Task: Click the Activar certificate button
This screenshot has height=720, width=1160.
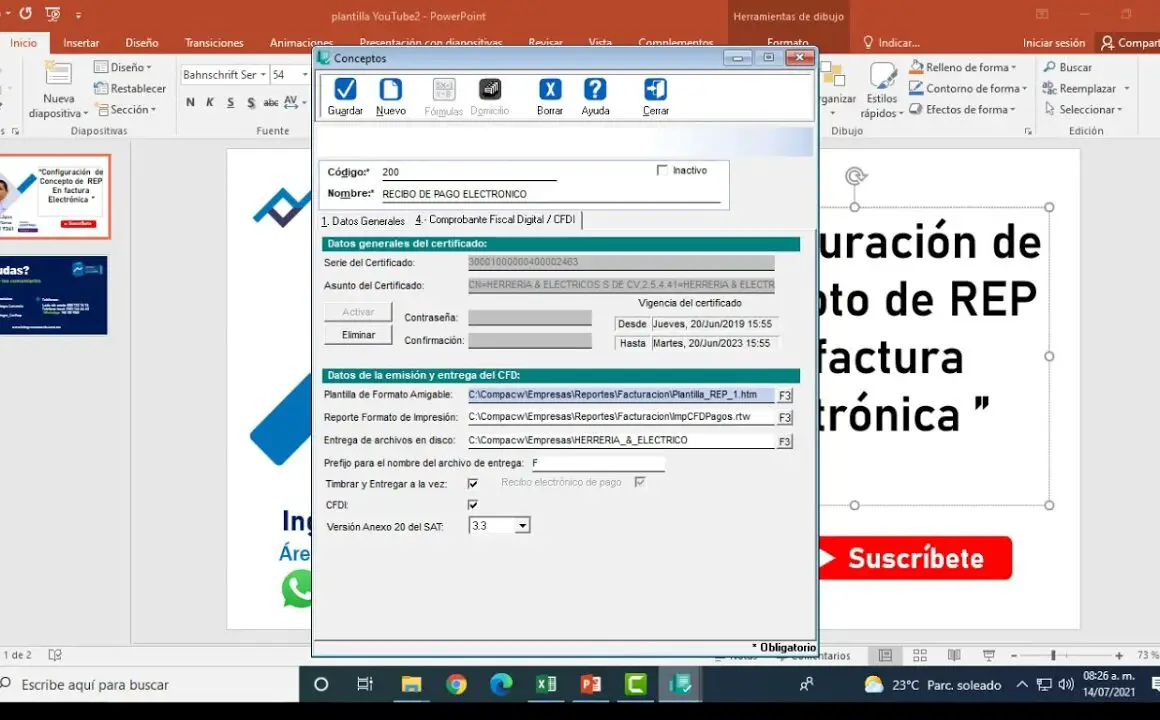Action: (x=358, y=312)
